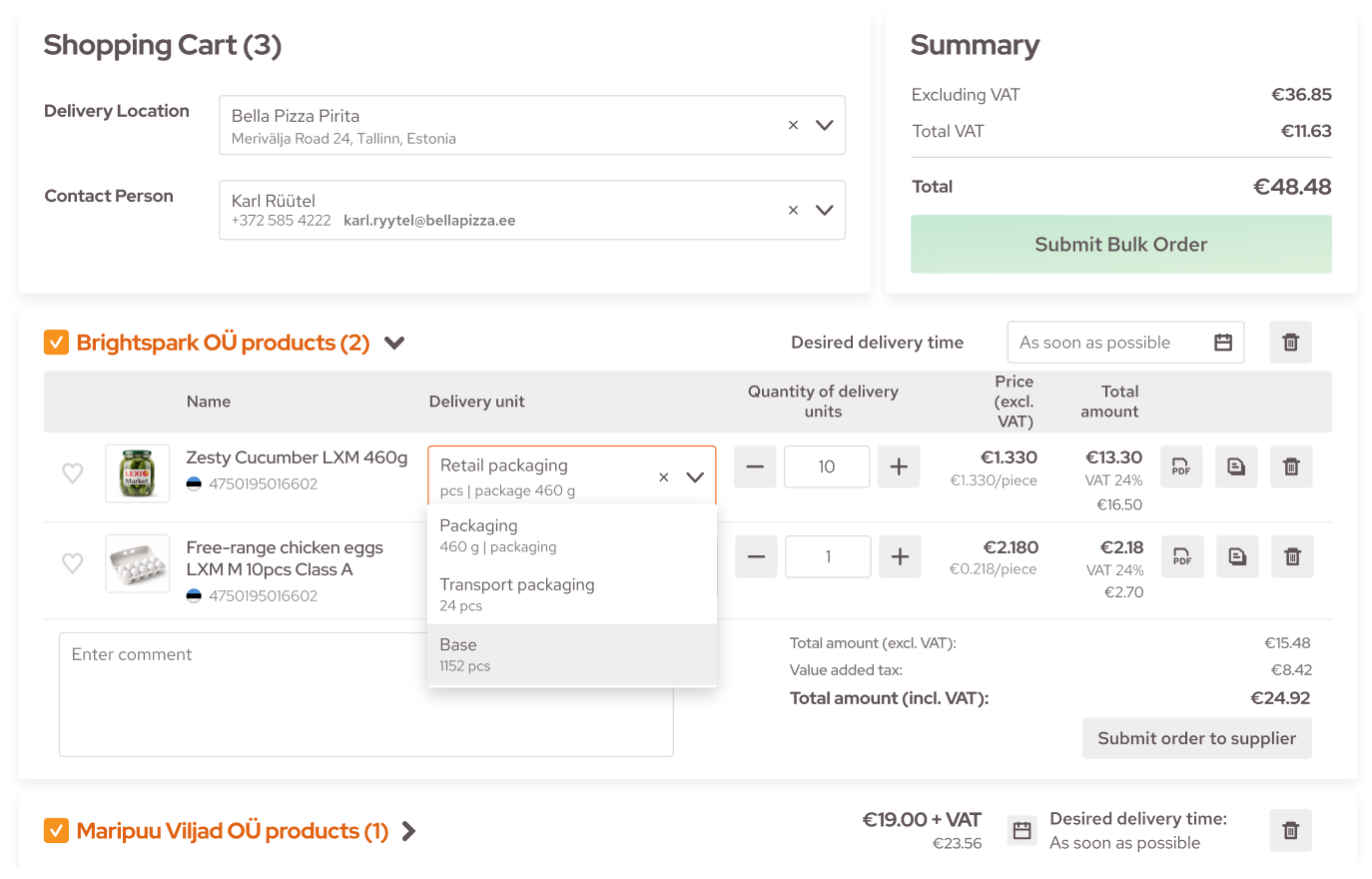Delete the Maripuu Viljad OÜ order group
The image size is (1372, 879).
(1290, 830)
